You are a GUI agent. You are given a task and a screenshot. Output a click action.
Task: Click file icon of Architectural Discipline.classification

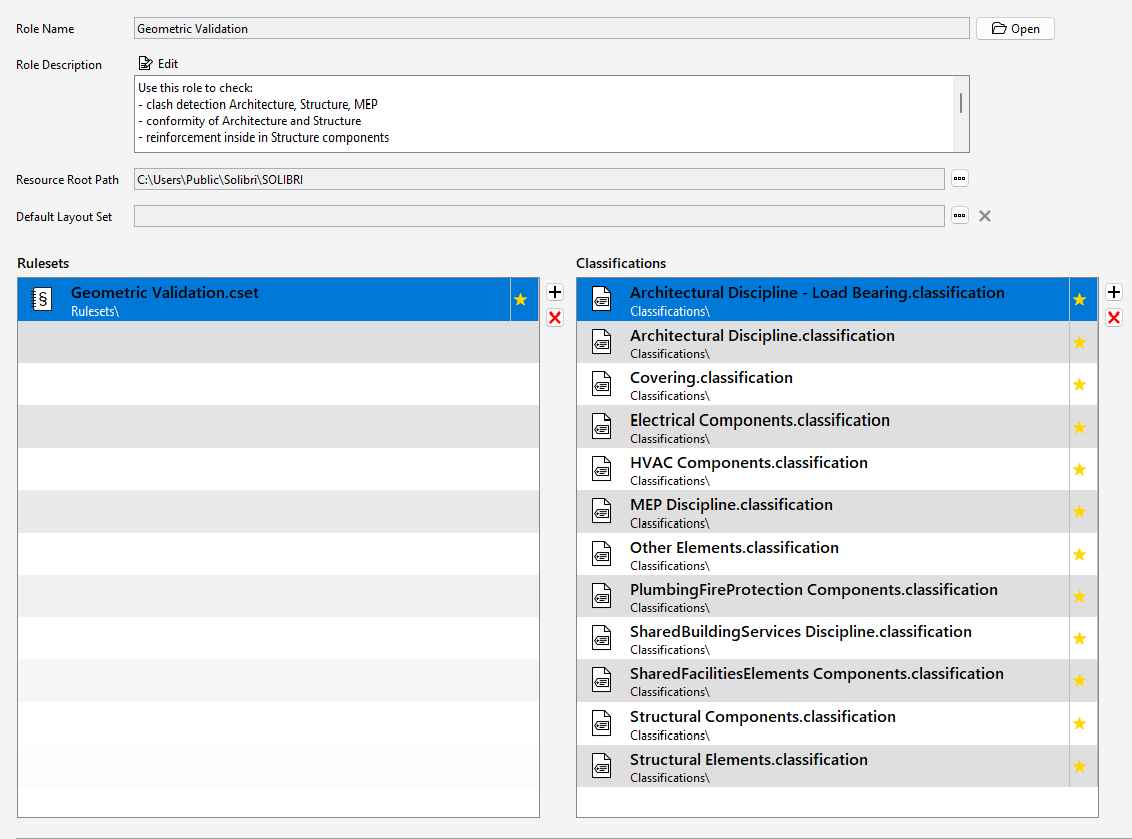pyautogui.click(x=601, y=342)
